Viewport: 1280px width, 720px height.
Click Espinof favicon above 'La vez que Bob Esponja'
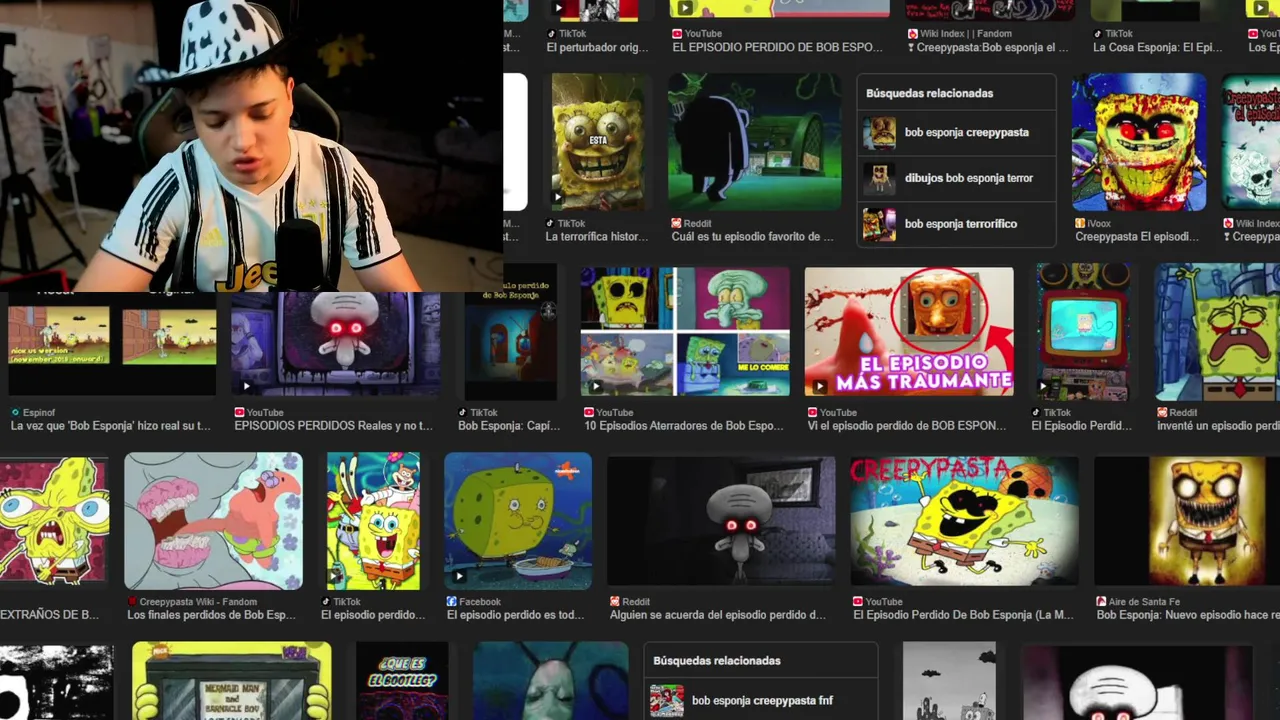coord(15,412)
